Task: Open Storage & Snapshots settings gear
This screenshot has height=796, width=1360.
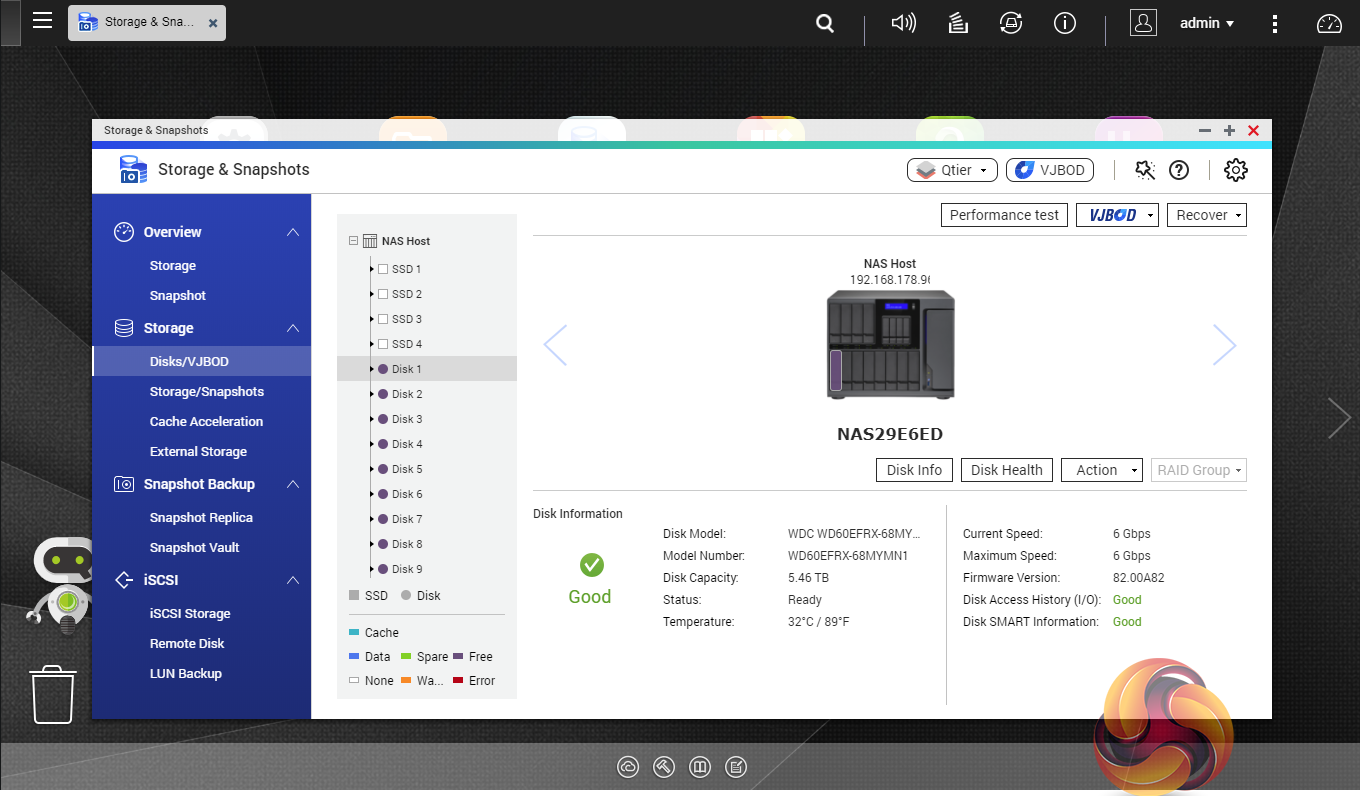Action: coord(1236,170)
